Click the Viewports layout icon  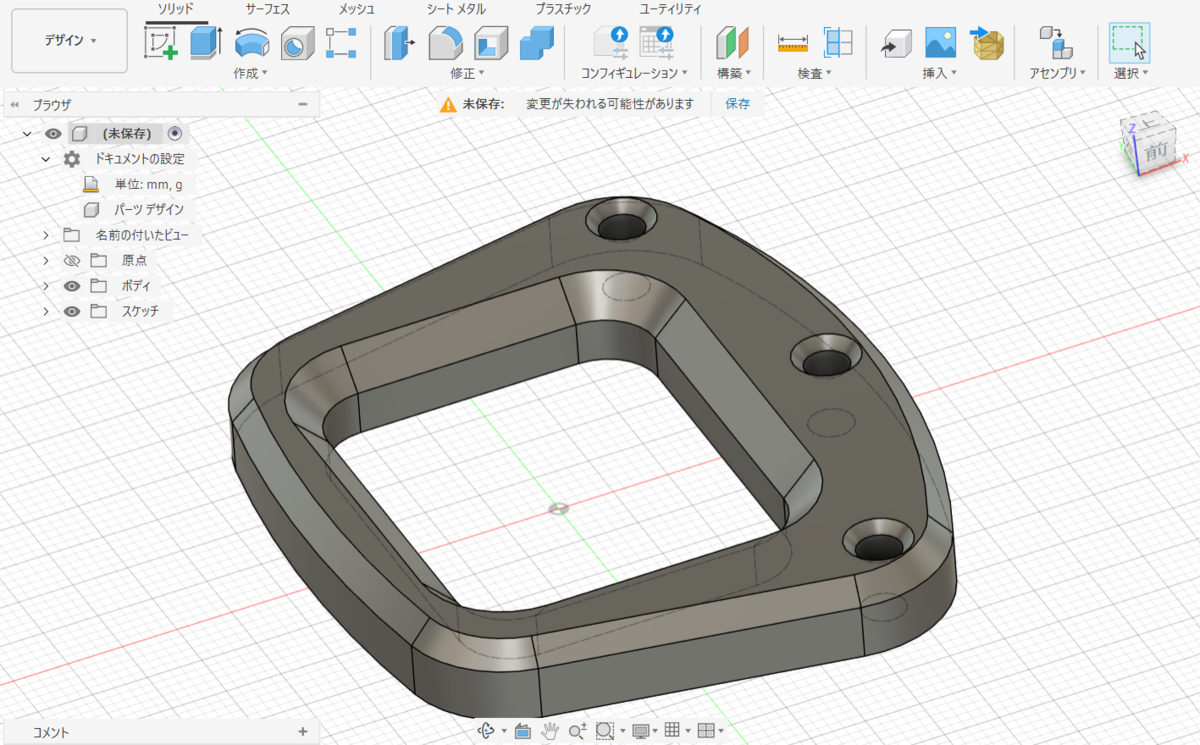(x=706, y=731)
